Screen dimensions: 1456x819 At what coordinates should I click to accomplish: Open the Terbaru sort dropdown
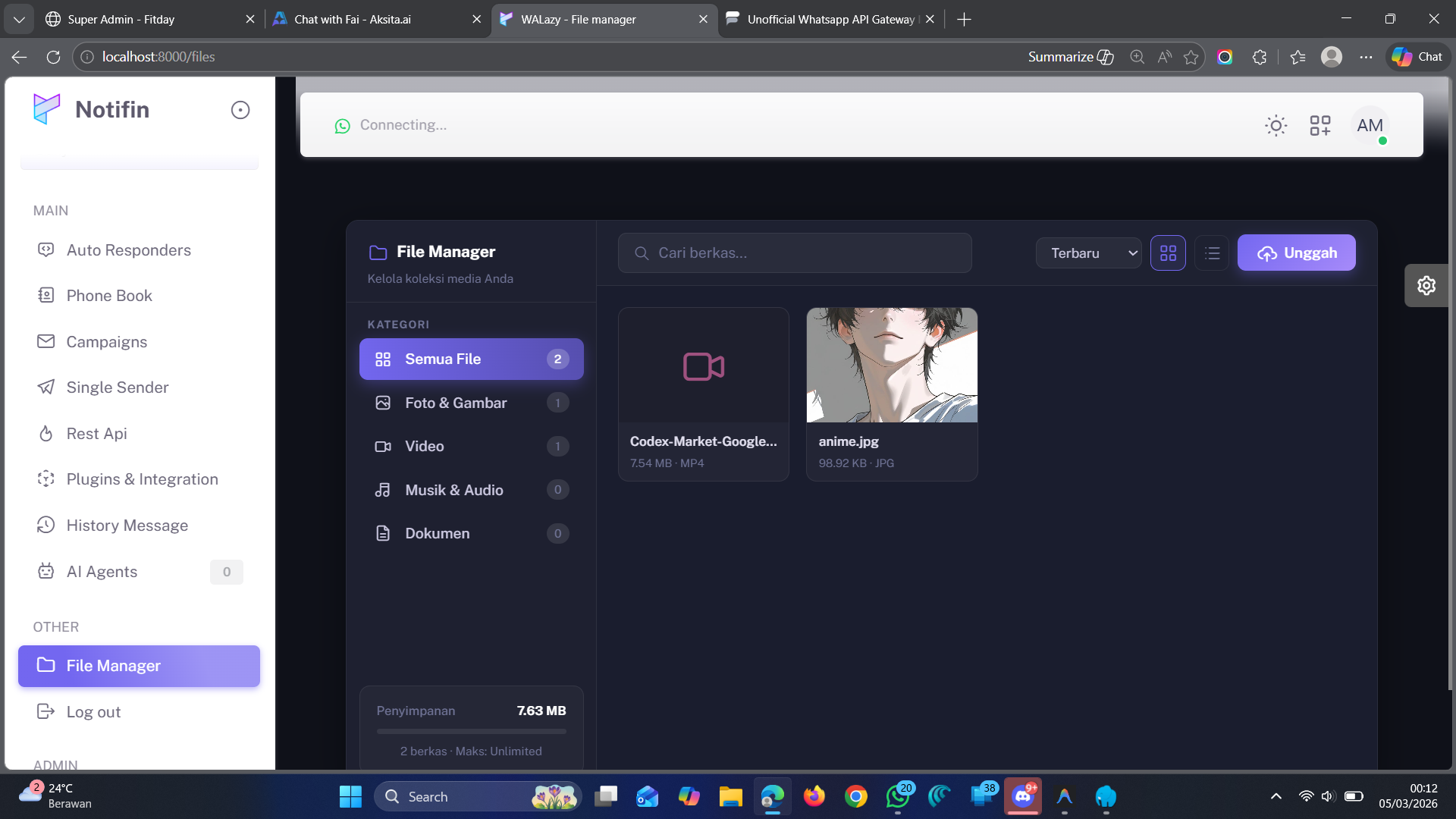[1088, 253]
